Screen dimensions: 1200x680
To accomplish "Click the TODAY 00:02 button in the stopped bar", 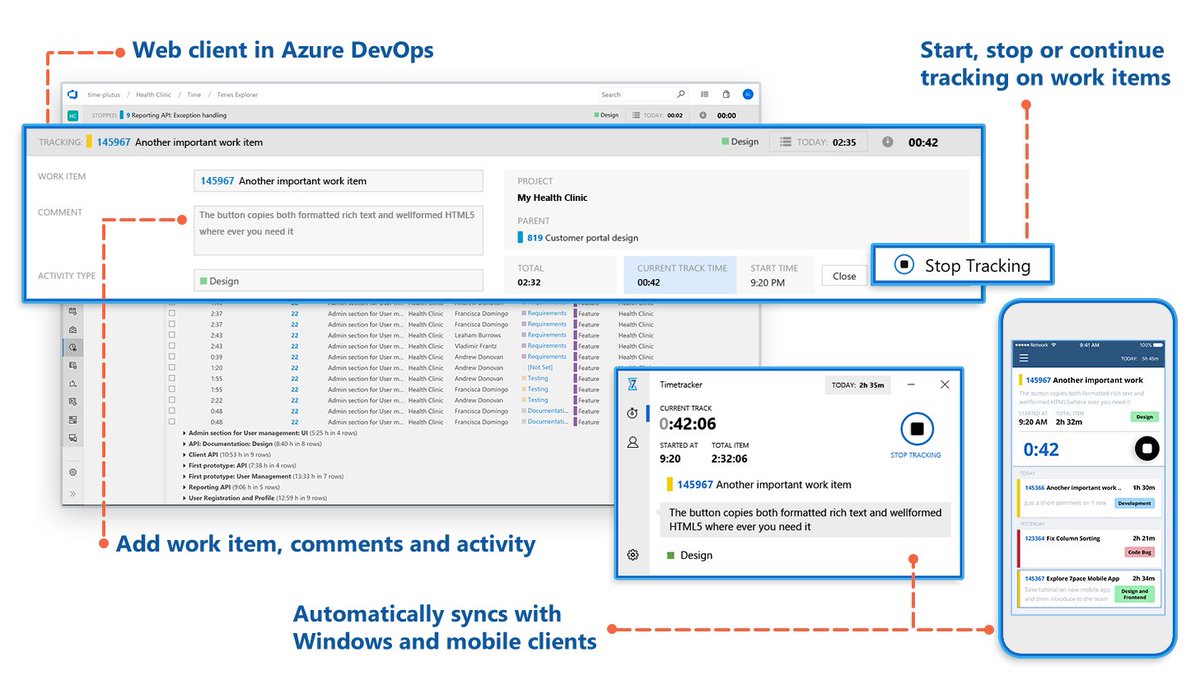I will coord(658,115).
